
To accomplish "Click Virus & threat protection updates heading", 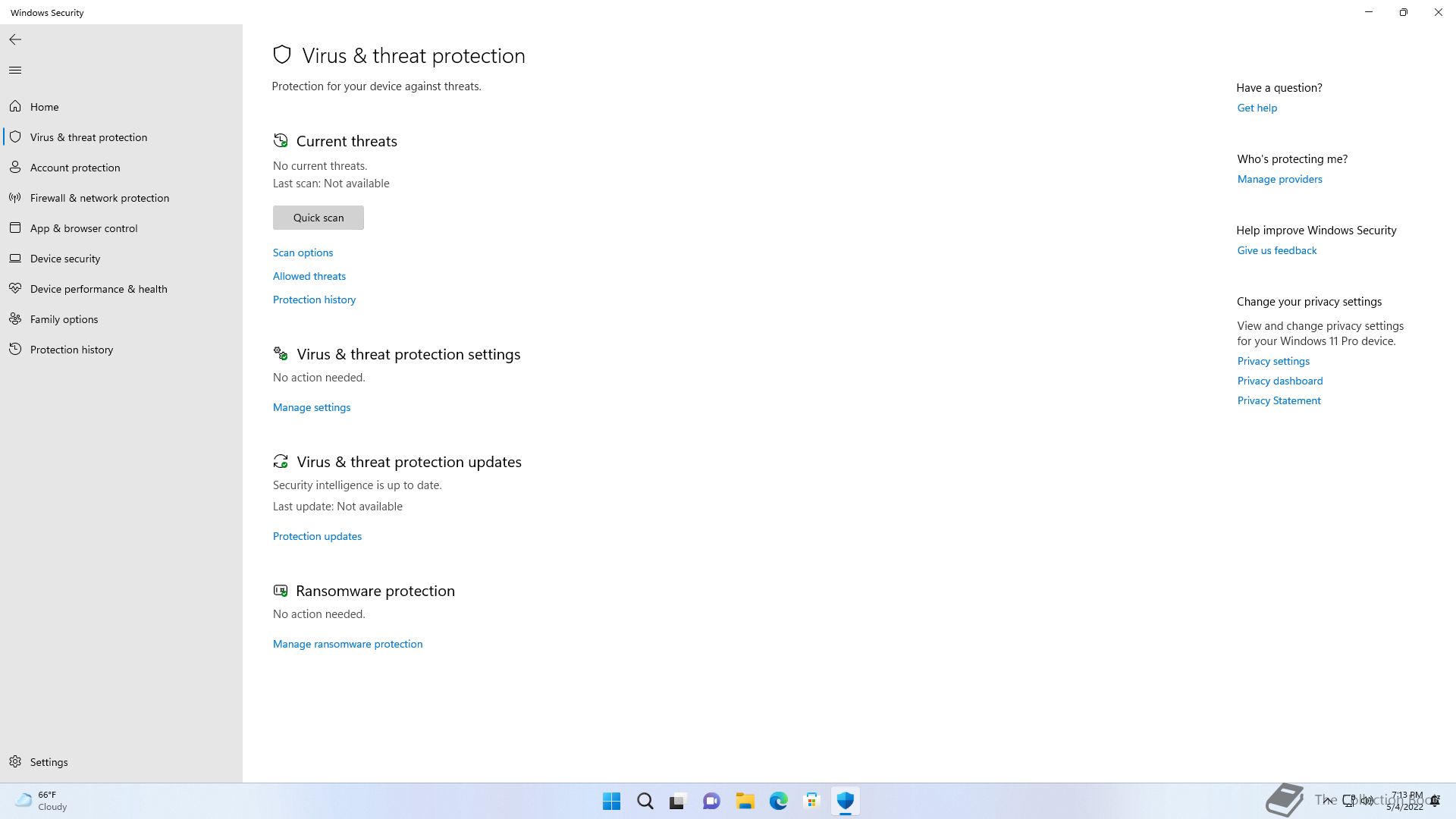I will pyautogui.click(x=409, y=462).
